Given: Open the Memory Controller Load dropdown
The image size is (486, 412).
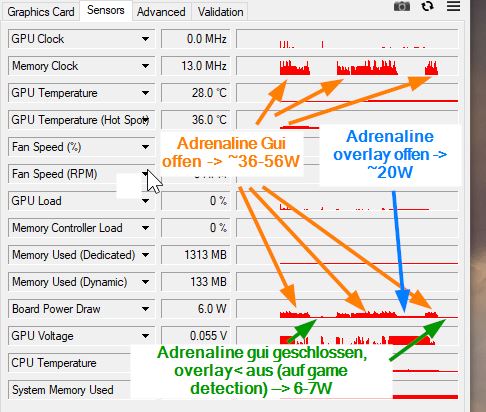Looking at the screenshot, I should click(x=145, y=228).
